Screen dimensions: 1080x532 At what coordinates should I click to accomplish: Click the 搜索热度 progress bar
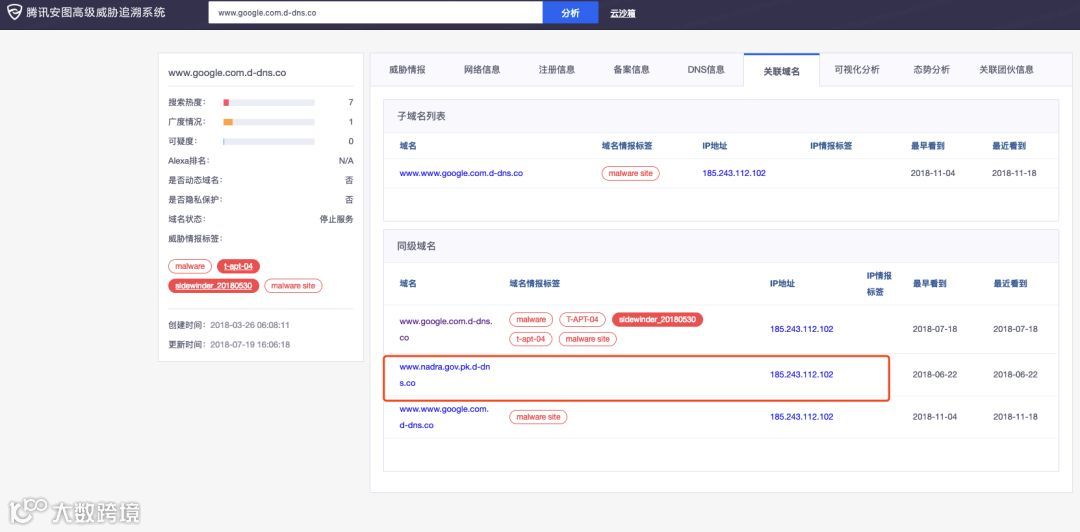click(269, 103)
